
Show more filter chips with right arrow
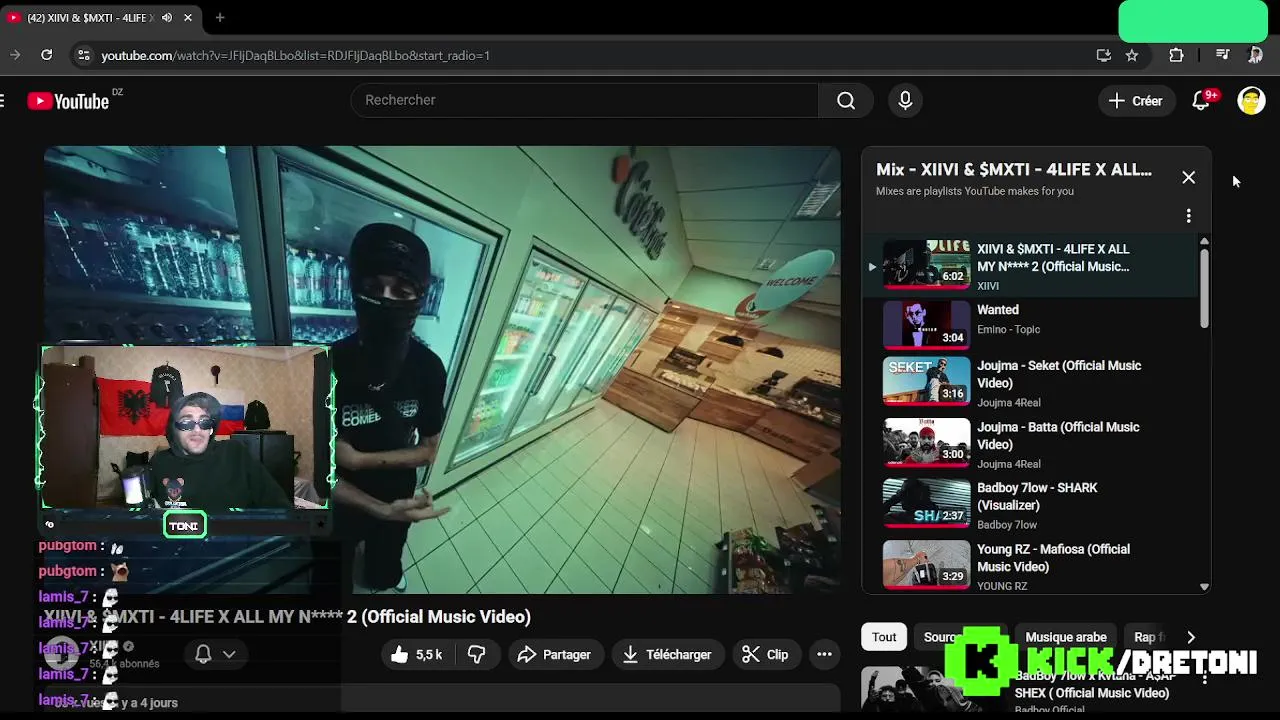[1190, 637]
